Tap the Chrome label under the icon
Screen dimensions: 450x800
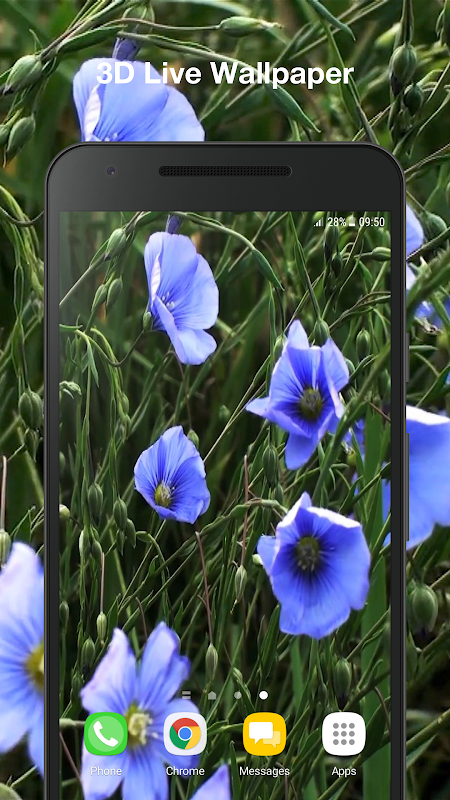[185, 771]
